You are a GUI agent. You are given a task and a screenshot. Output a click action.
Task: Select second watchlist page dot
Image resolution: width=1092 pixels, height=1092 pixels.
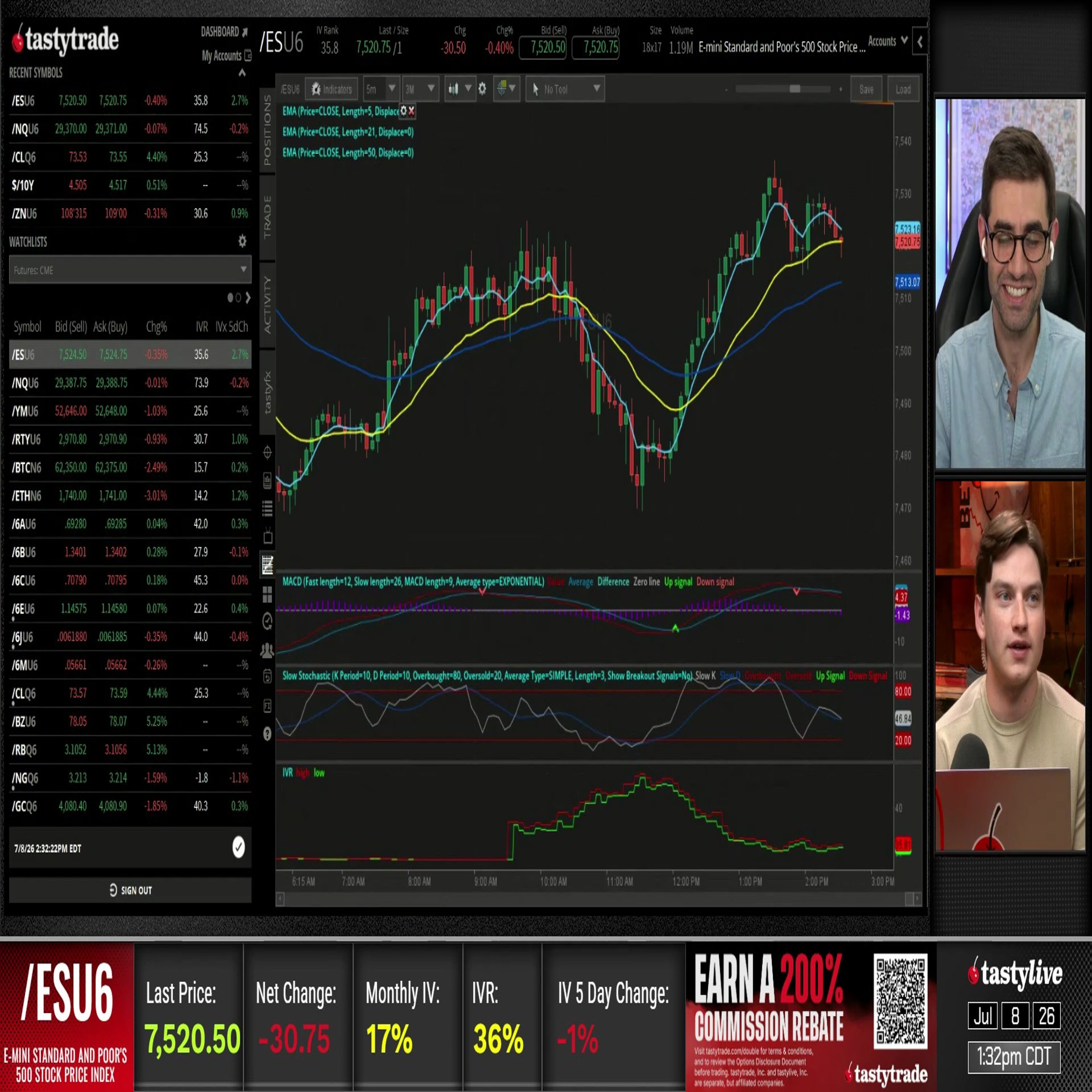point(238,297)
